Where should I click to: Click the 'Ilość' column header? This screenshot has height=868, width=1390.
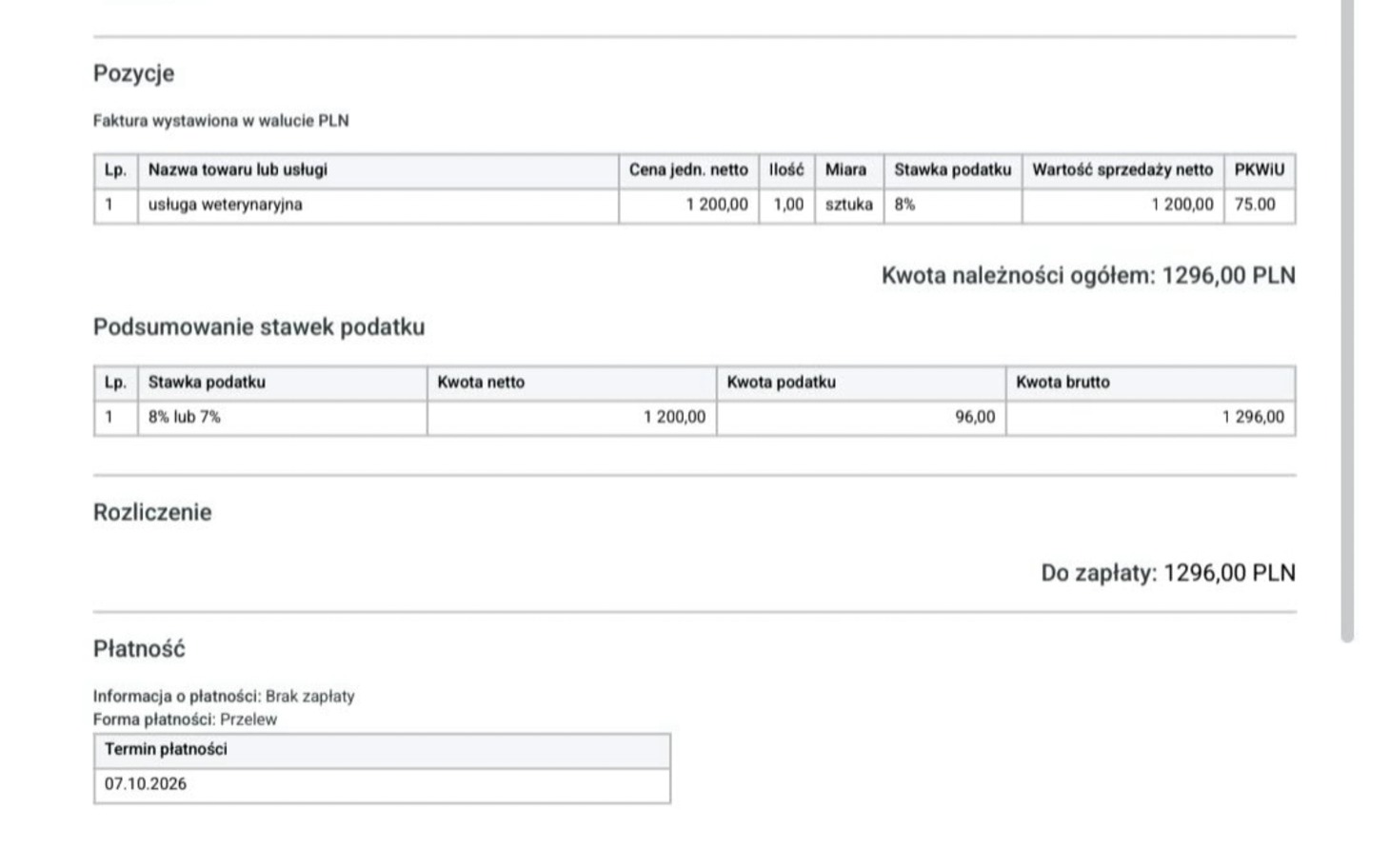(786, 170)
